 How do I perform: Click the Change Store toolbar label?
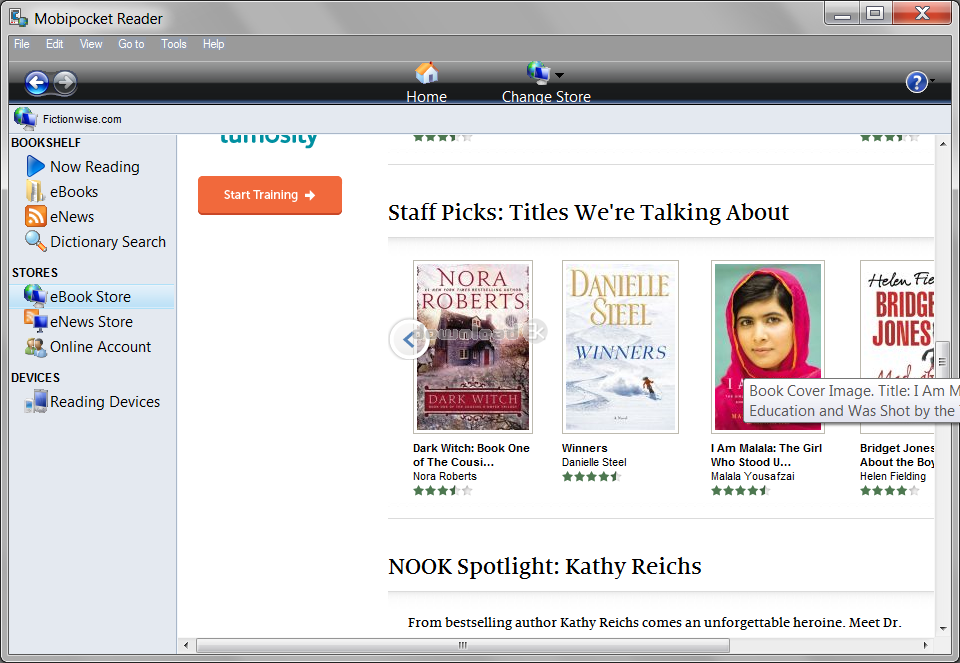[x=546, y=97]
